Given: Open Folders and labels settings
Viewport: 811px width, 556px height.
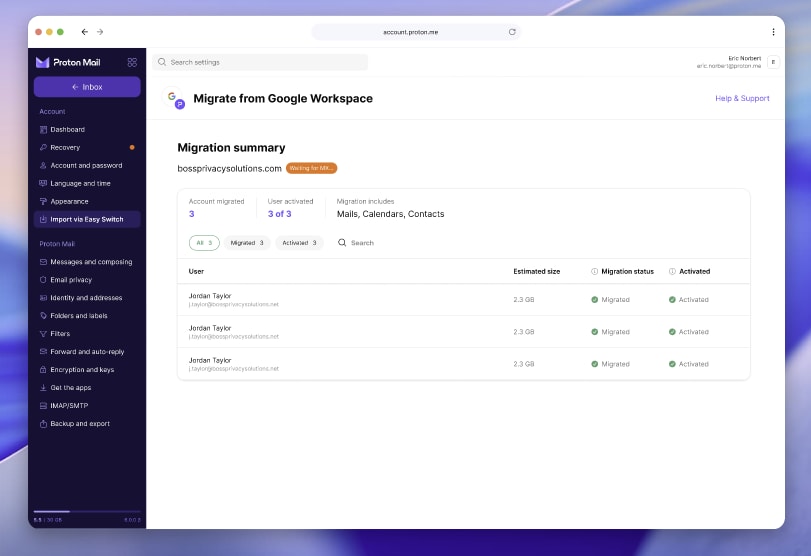Looking at the screenshot, I should (87, 315).
